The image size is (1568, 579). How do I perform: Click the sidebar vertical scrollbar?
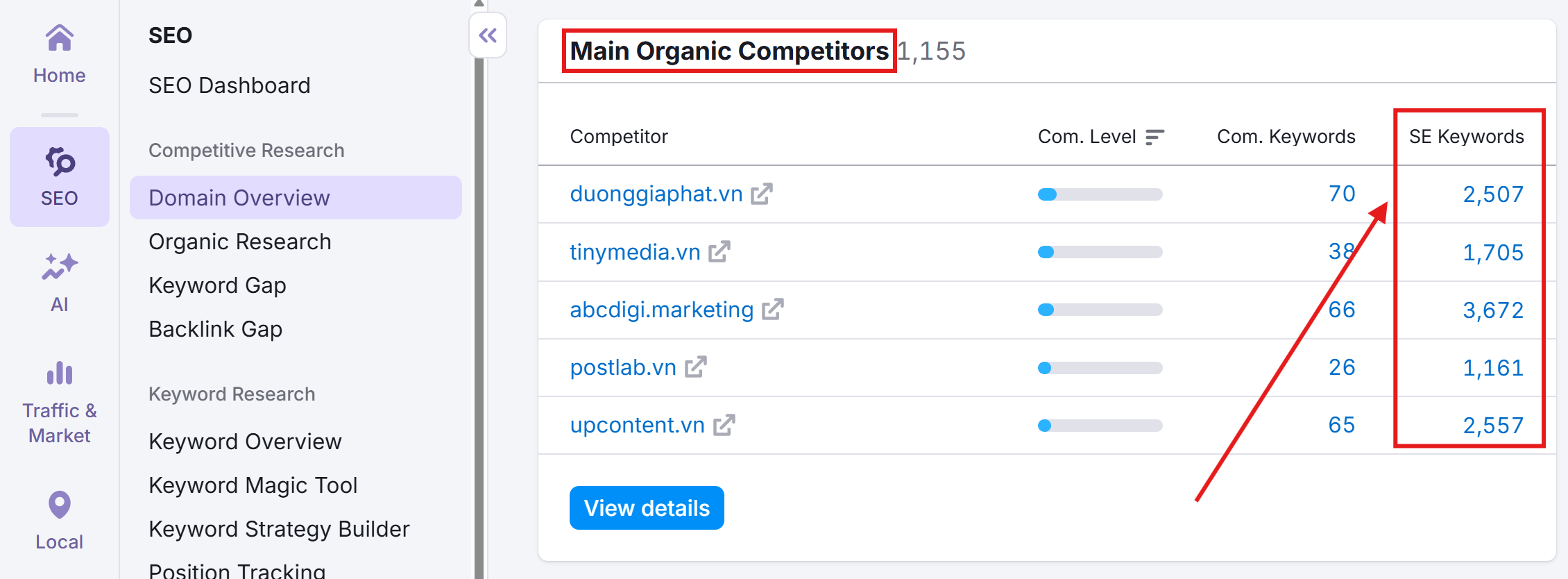click(479, 312)
